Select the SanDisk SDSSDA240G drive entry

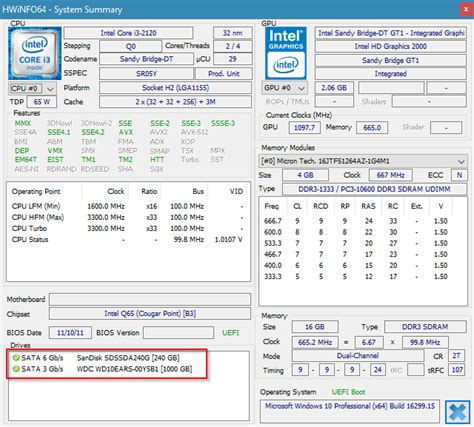pyautogui.click(x=128, y=358)
